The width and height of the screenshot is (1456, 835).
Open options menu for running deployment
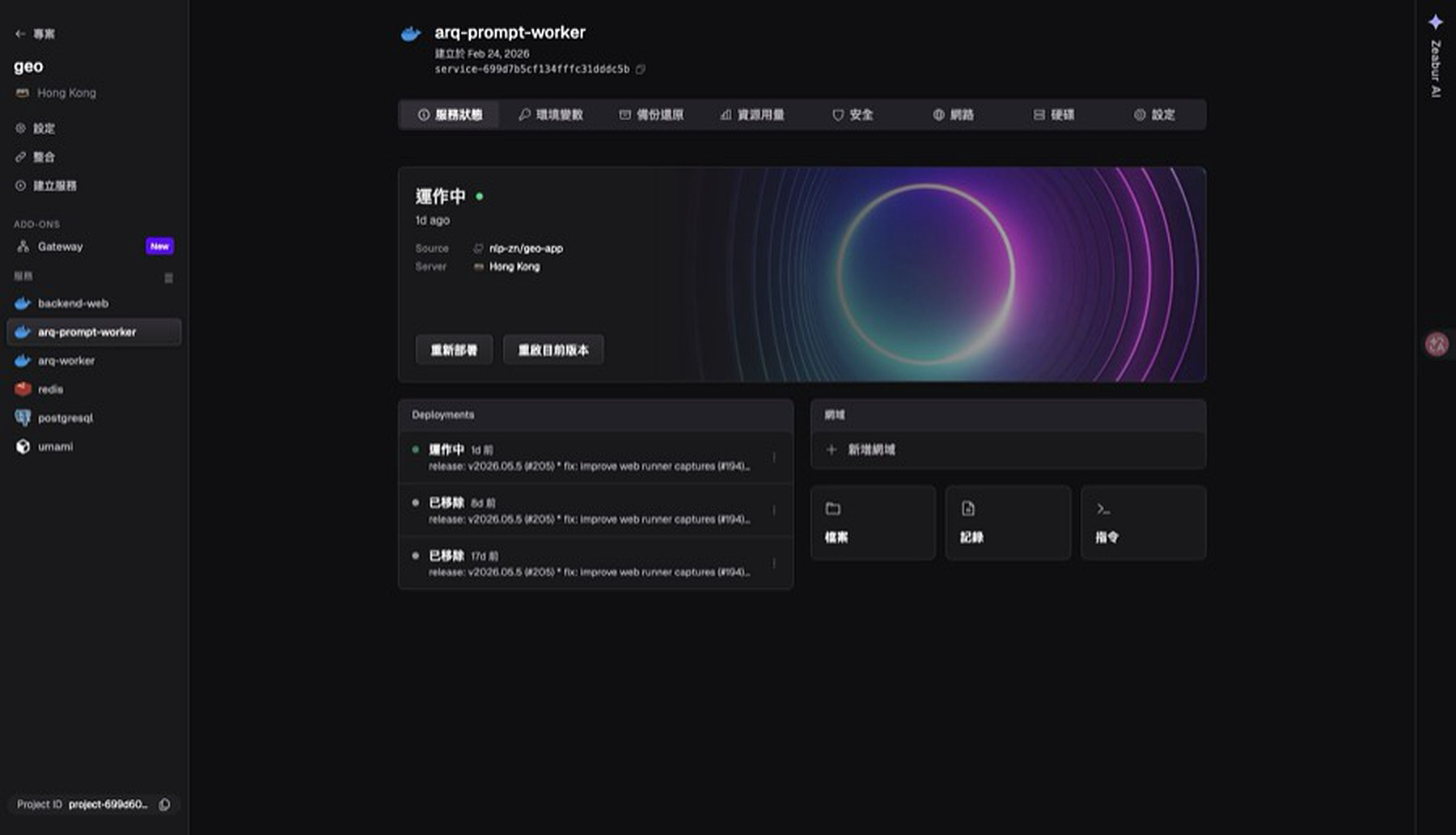point(774,457)
